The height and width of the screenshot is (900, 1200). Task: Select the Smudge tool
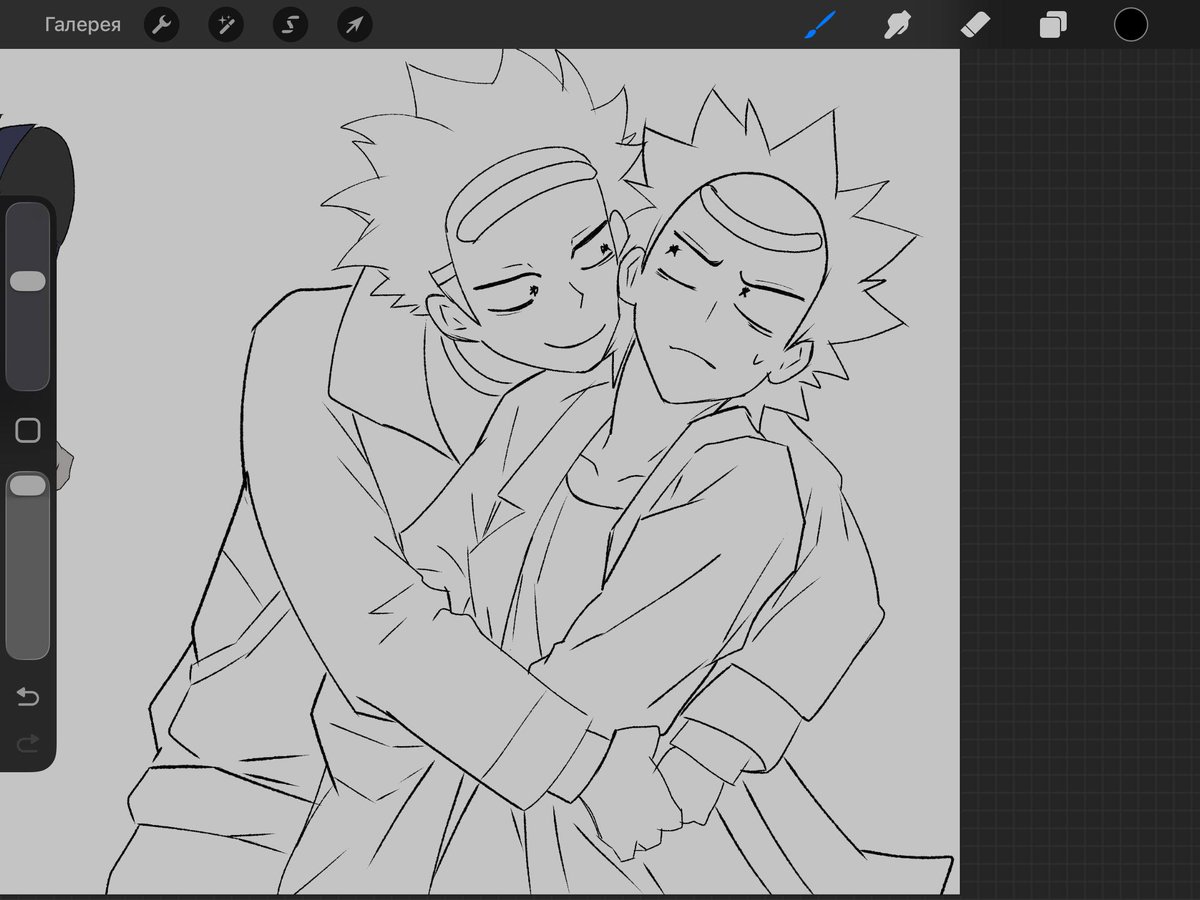coord(898,25)
